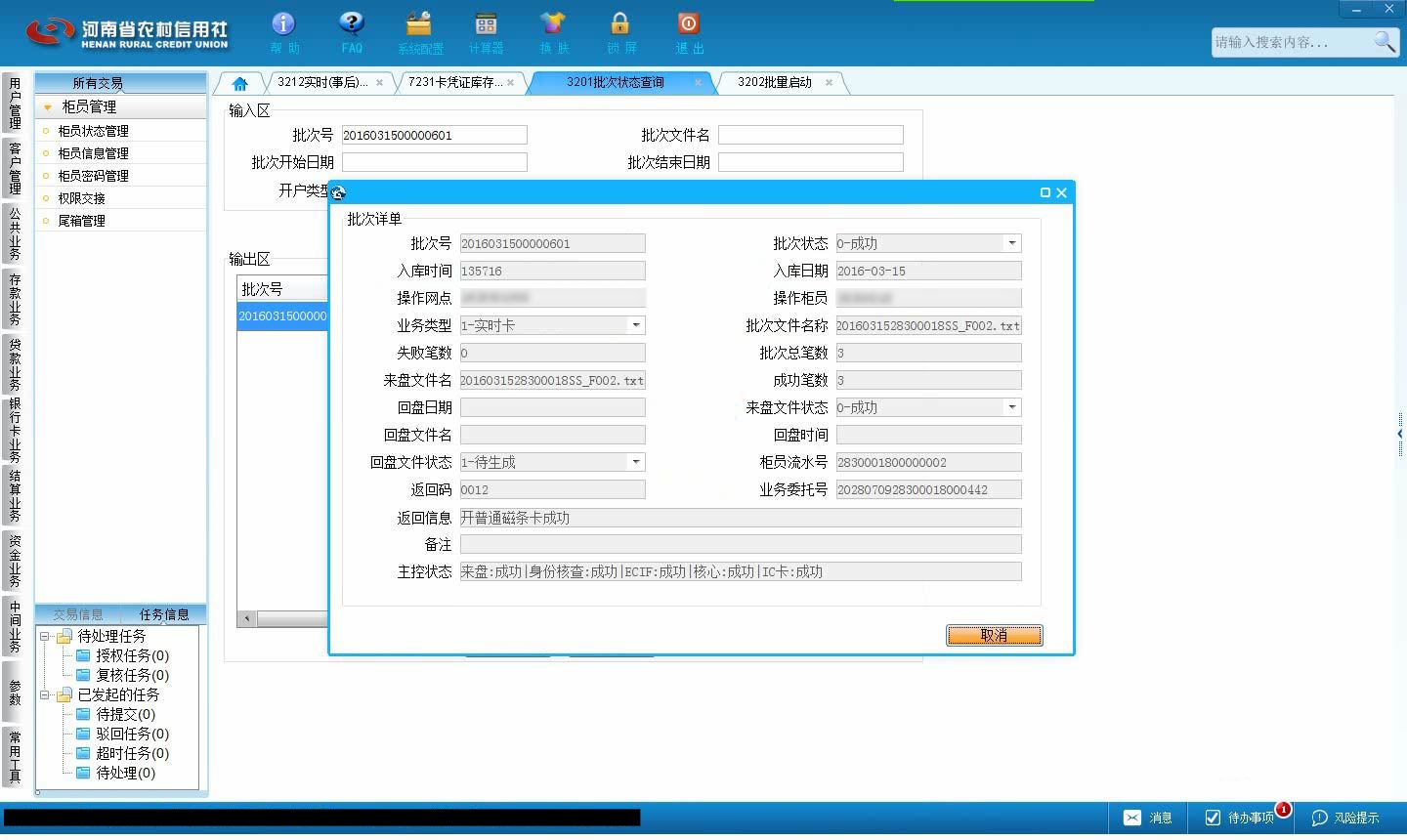Click the 批次开始日期 input field
1407x840 pixels.
point(434,162)
